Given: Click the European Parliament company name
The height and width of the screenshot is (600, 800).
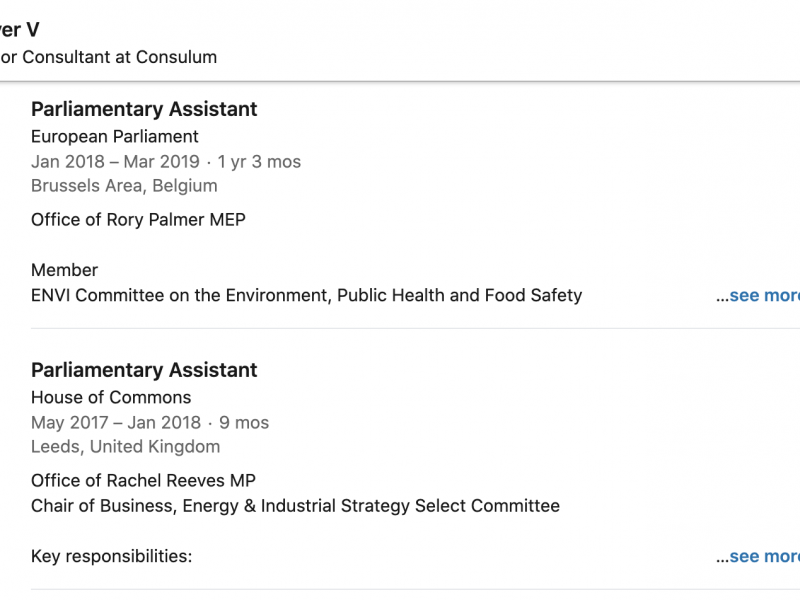Looking at the screenshot, I should point(115,137).
